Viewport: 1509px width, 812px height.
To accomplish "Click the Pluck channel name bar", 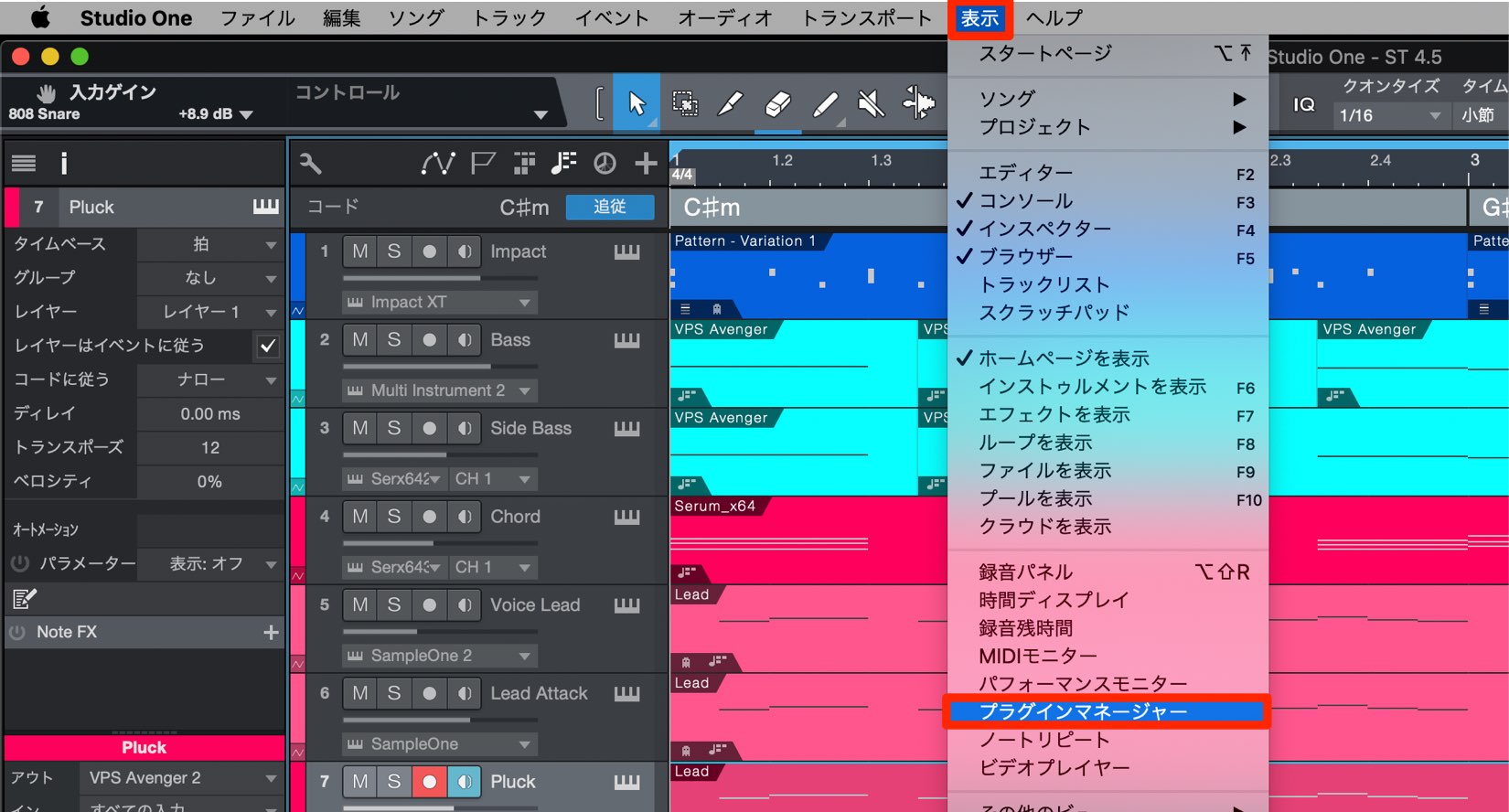I will [144, 747].
